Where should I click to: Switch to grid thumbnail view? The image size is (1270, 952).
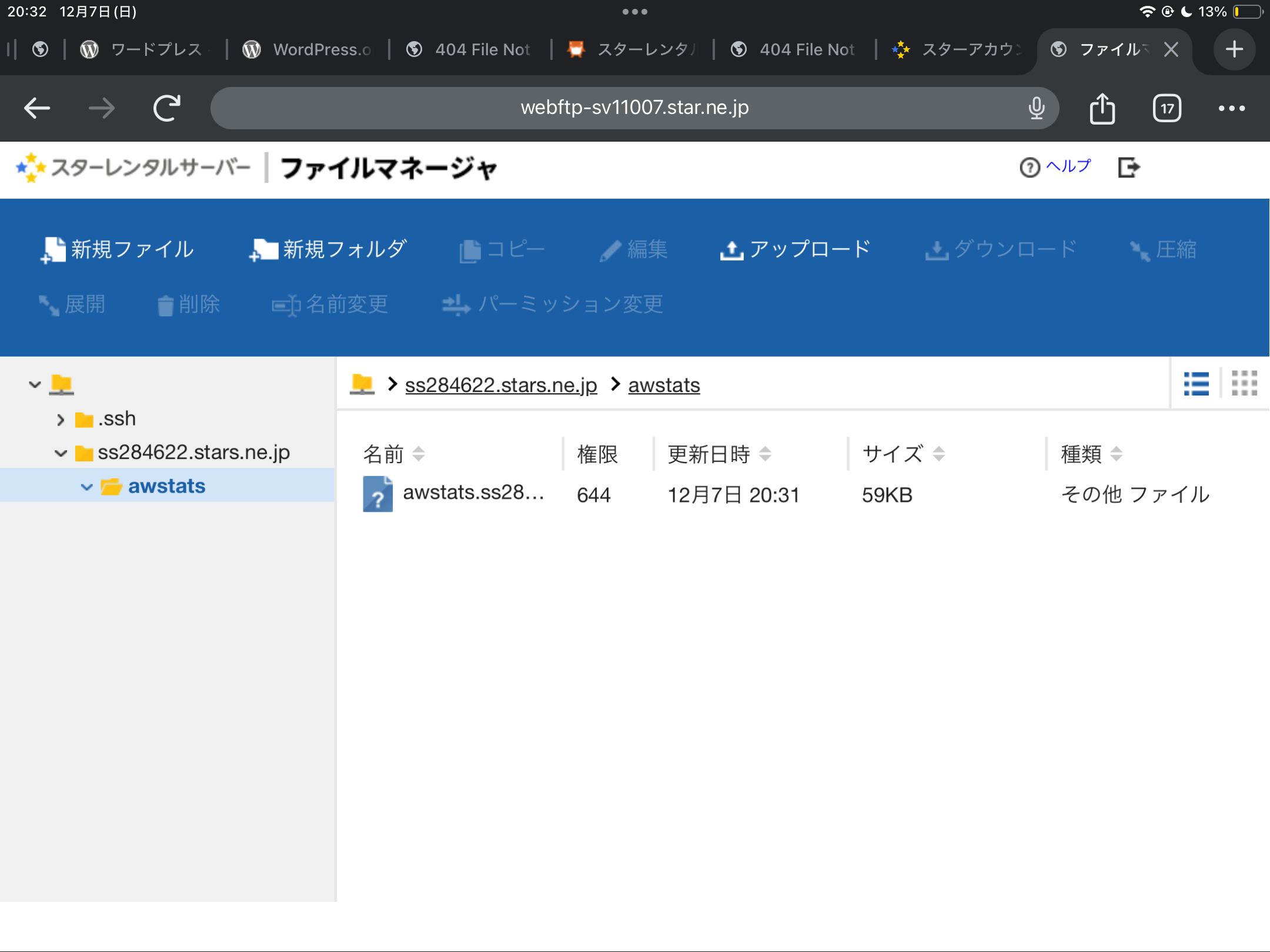click(1244, 384)
